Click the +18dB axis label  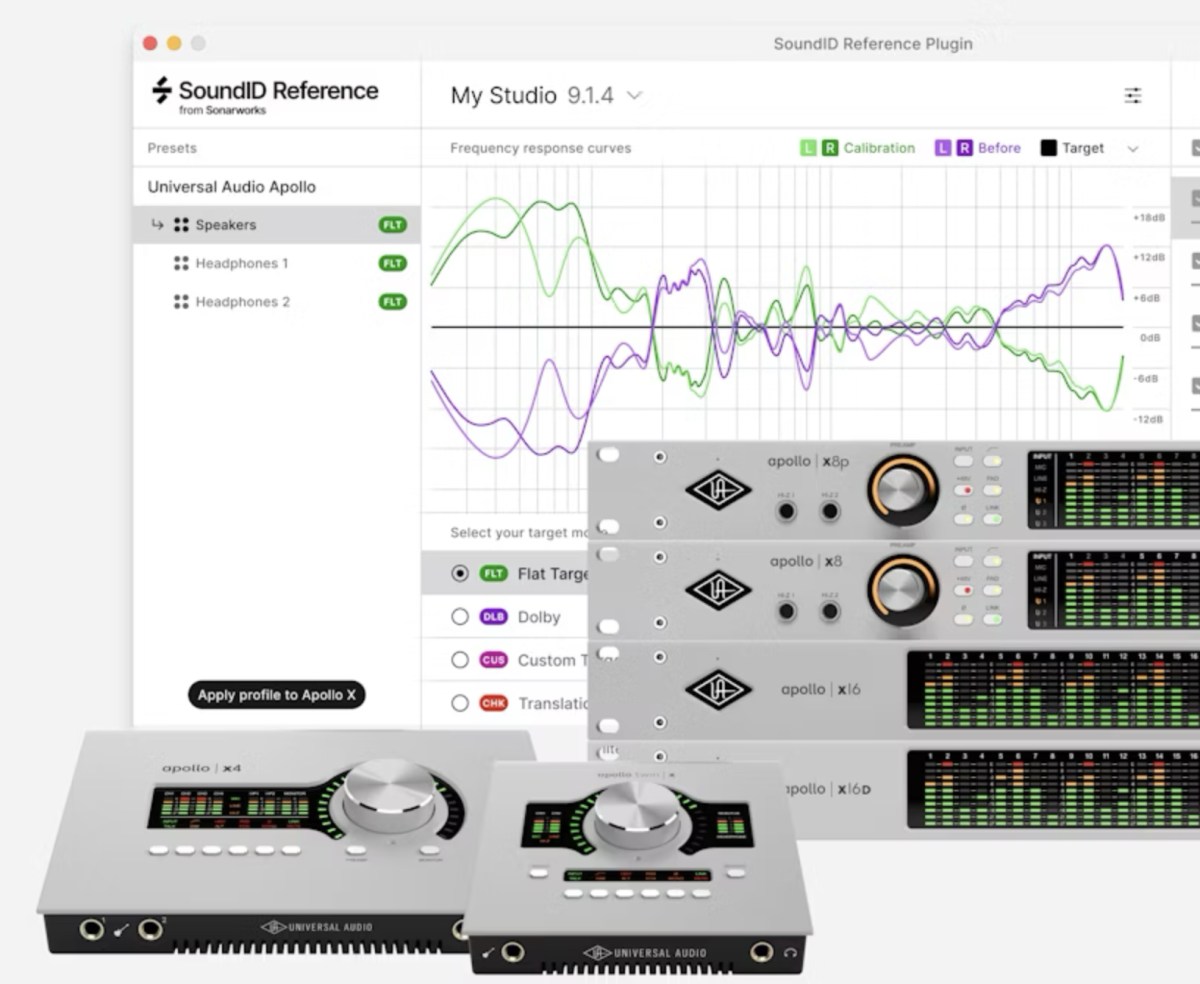pyautogui.click(x=1149, y=217)
